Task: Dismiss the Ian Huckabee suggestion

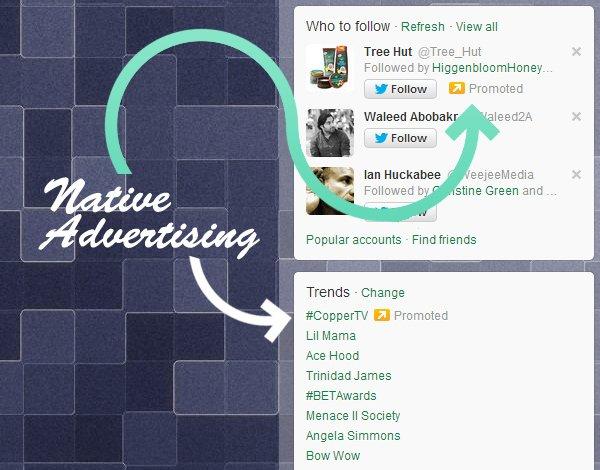Action: tap(576, 175)
